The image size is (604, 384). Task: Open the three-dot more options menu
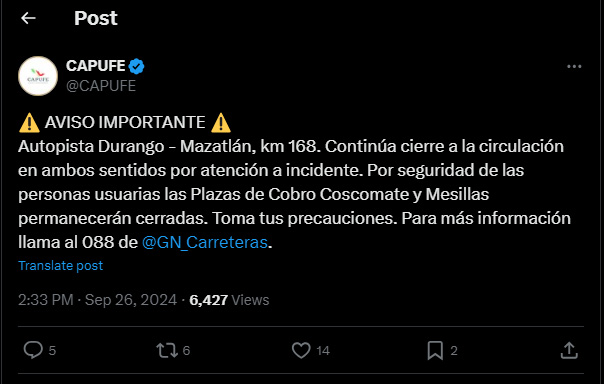(x=574, y=67)
